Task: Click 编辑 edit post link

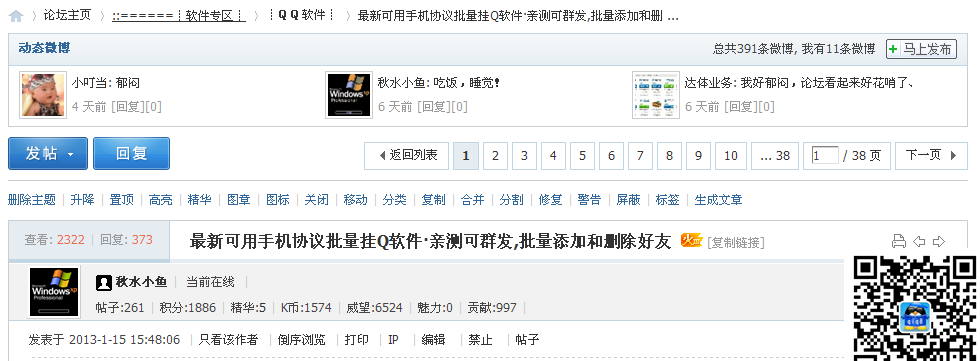Action: pos(433,340)
